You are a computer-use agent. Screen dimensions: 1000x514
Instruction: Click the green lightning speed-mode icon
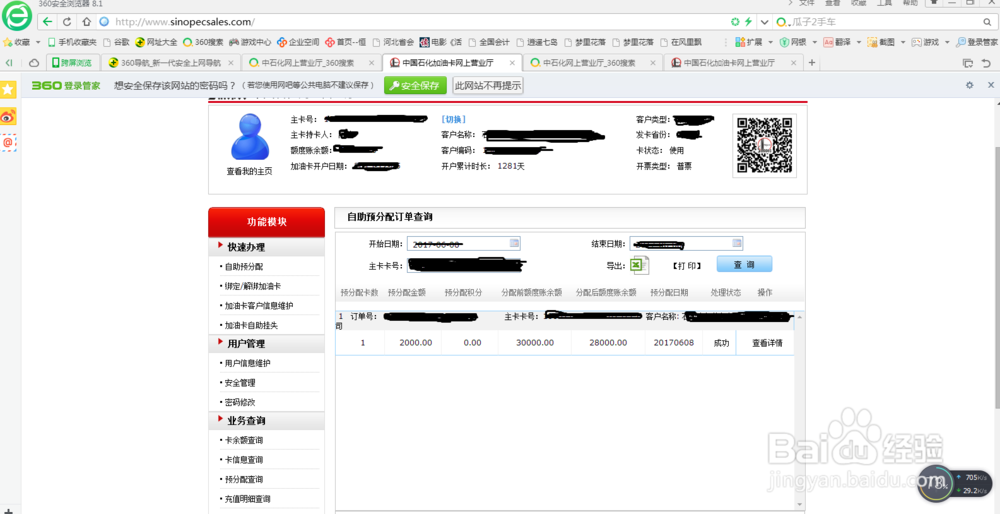pos(749,22)
